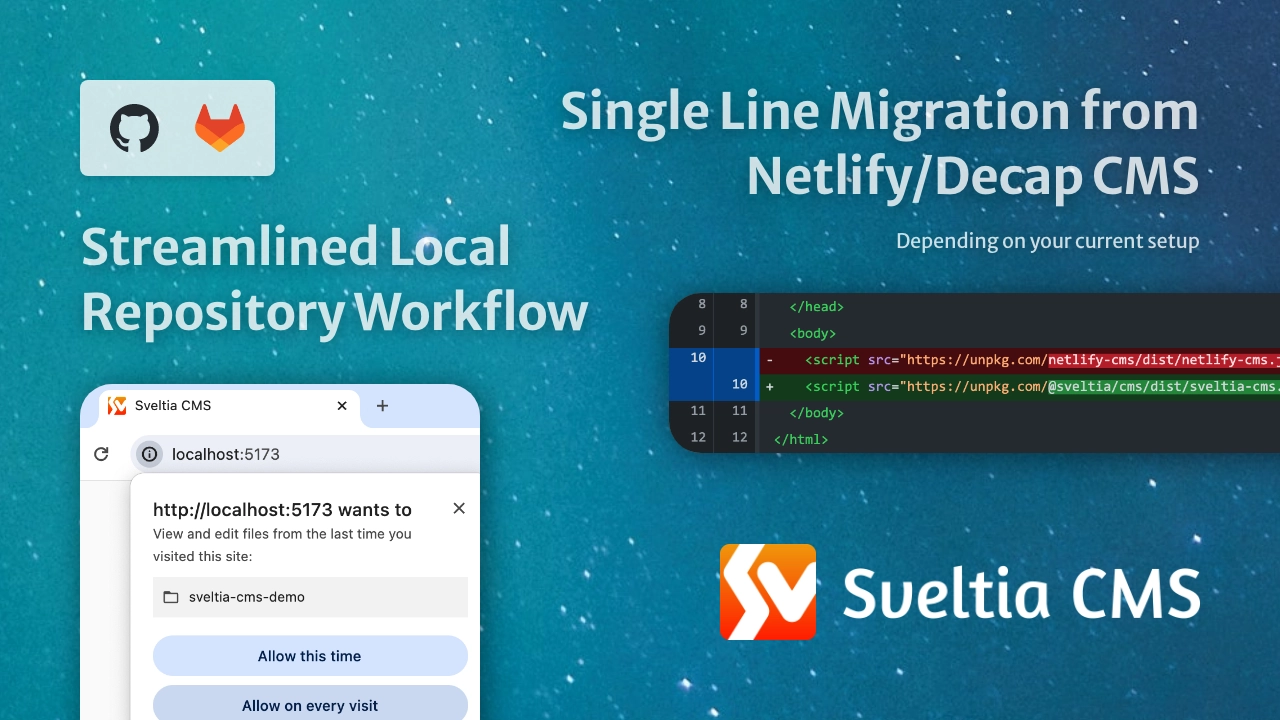Click the removed netlify-cms script line
The image size is (1280, 720).
975,360
